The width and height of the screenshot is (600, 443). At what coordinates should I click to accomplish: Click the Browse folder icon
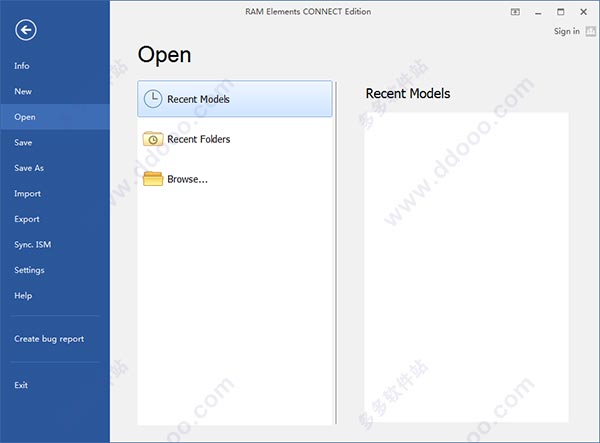pyautogui.click(x=153, y=179)
